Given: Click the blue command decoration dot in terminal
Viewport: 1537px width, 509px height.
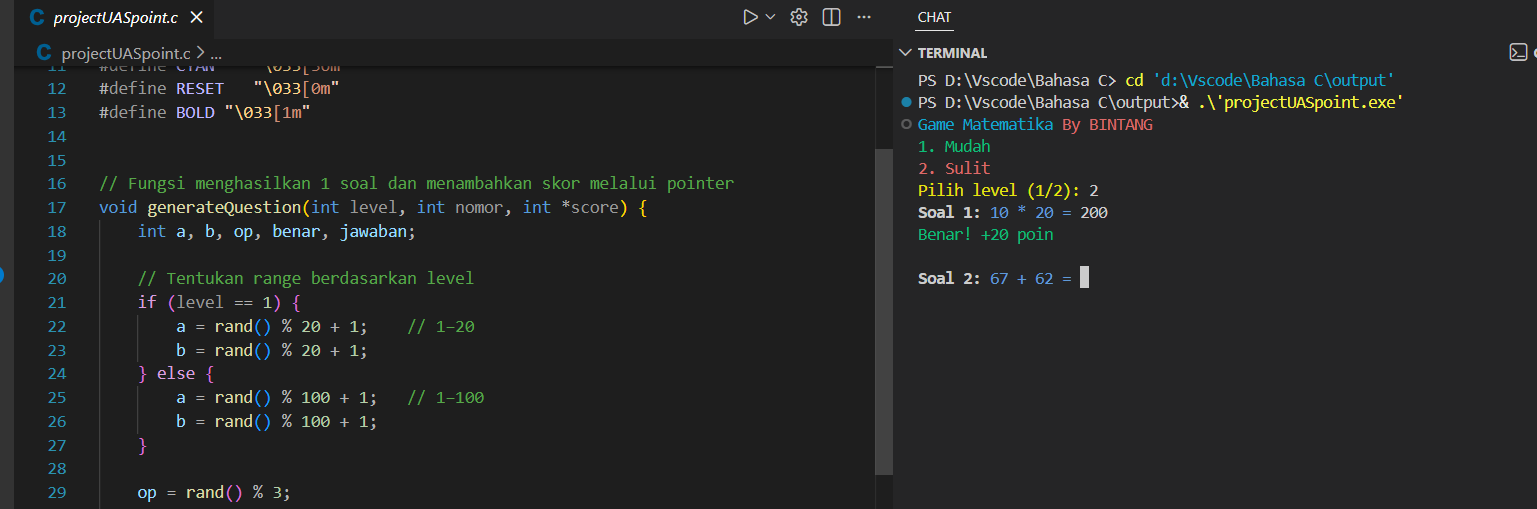Looking at the screenshot, I should 906,103.
